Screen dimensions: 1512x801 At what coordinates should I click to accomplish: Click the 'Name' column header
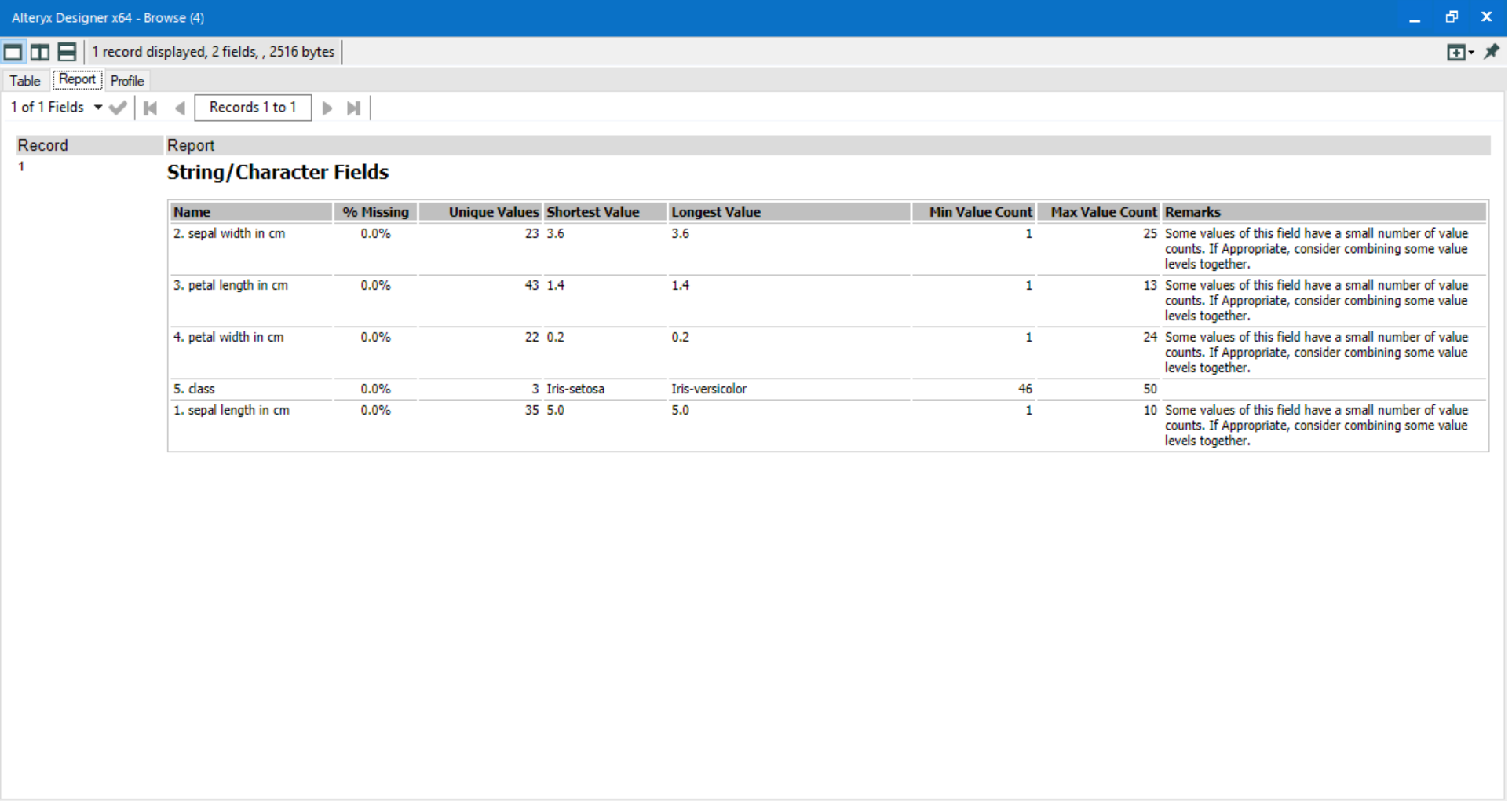192,211
